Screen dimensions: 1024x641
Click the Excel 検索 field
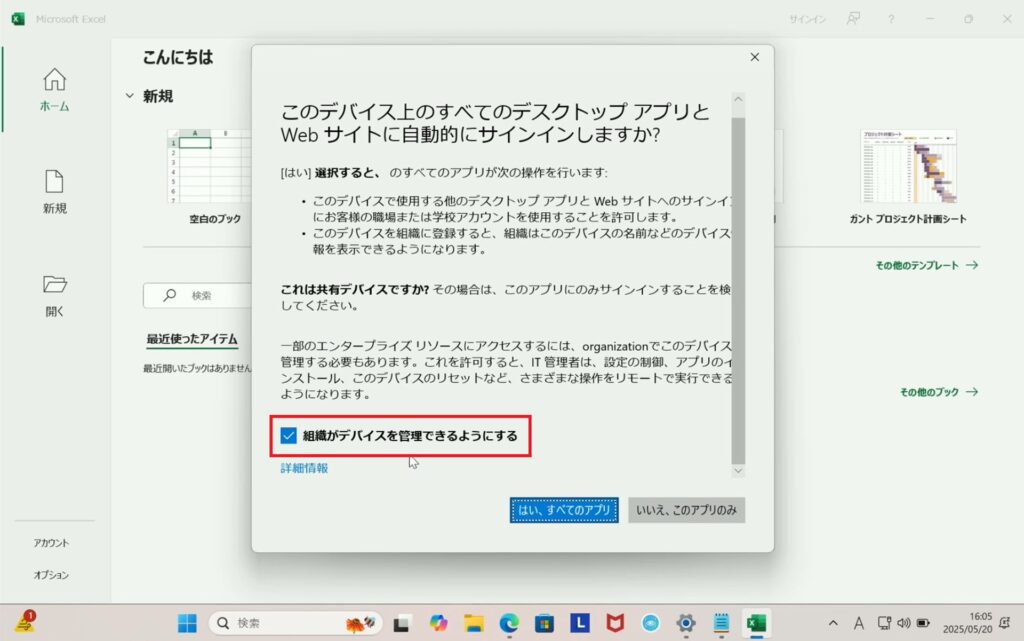coord(198,295)
